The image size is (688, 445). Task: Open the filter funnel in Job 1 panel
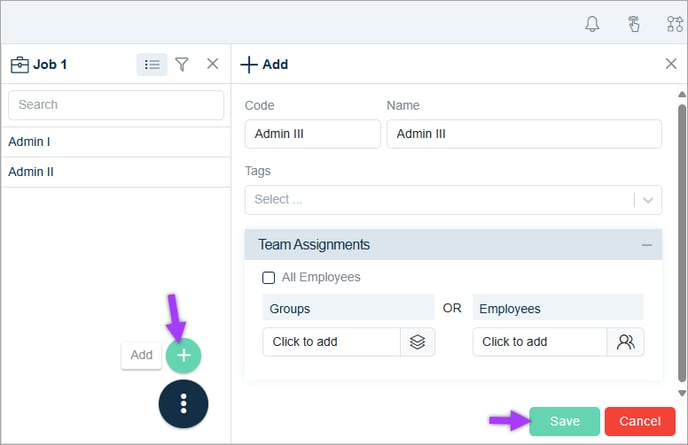182,65
